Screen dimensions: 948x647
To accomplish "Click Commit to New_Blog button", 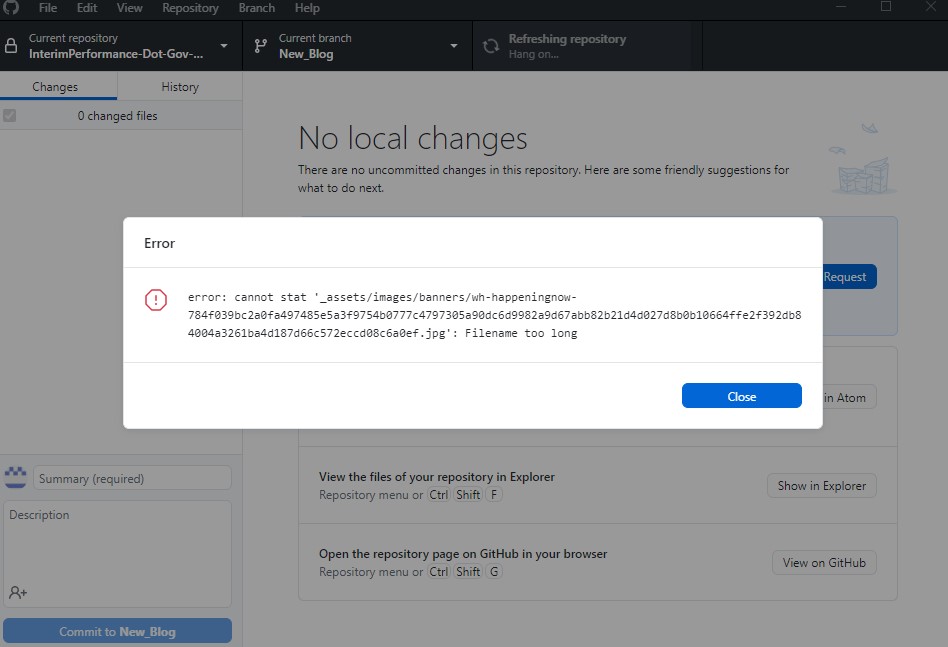I will [117, 631].
